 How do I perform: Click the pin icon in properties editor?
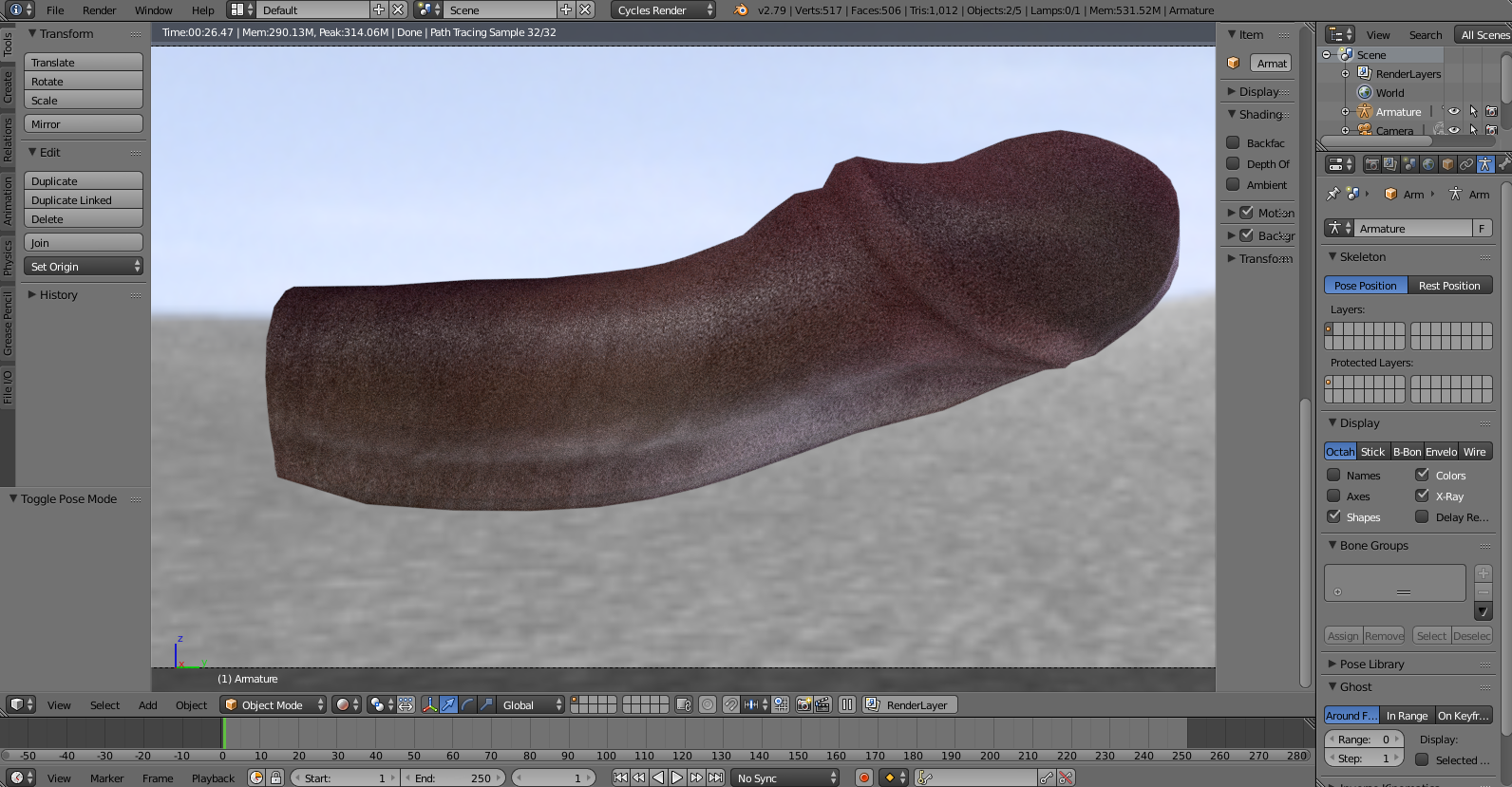pyautogui.click(x=1332, y=194)
